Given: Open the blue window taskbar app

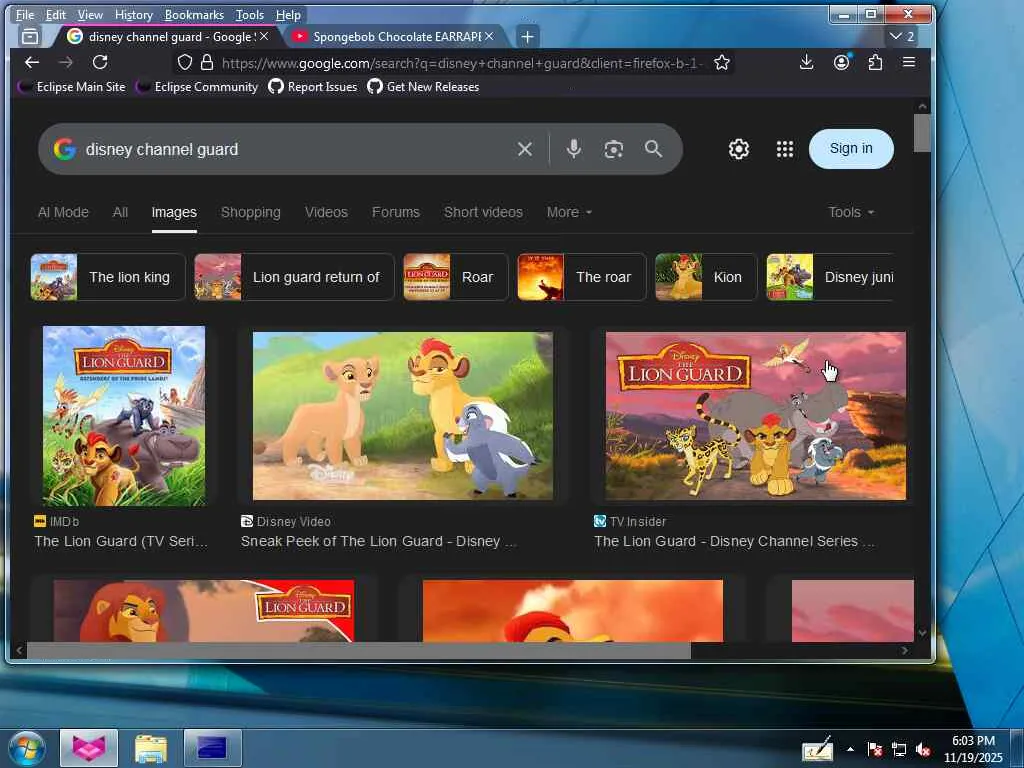Looking at the screenshot, I should (212, 748).
